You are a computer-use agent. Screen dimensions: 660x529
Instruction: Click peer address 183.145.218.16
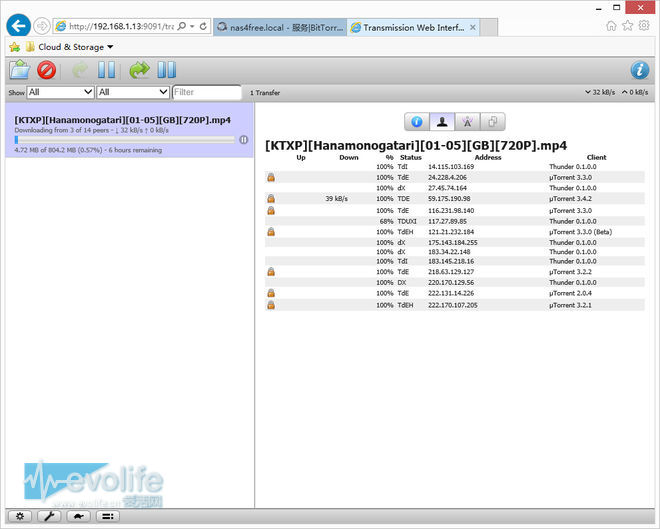[451, 261]
